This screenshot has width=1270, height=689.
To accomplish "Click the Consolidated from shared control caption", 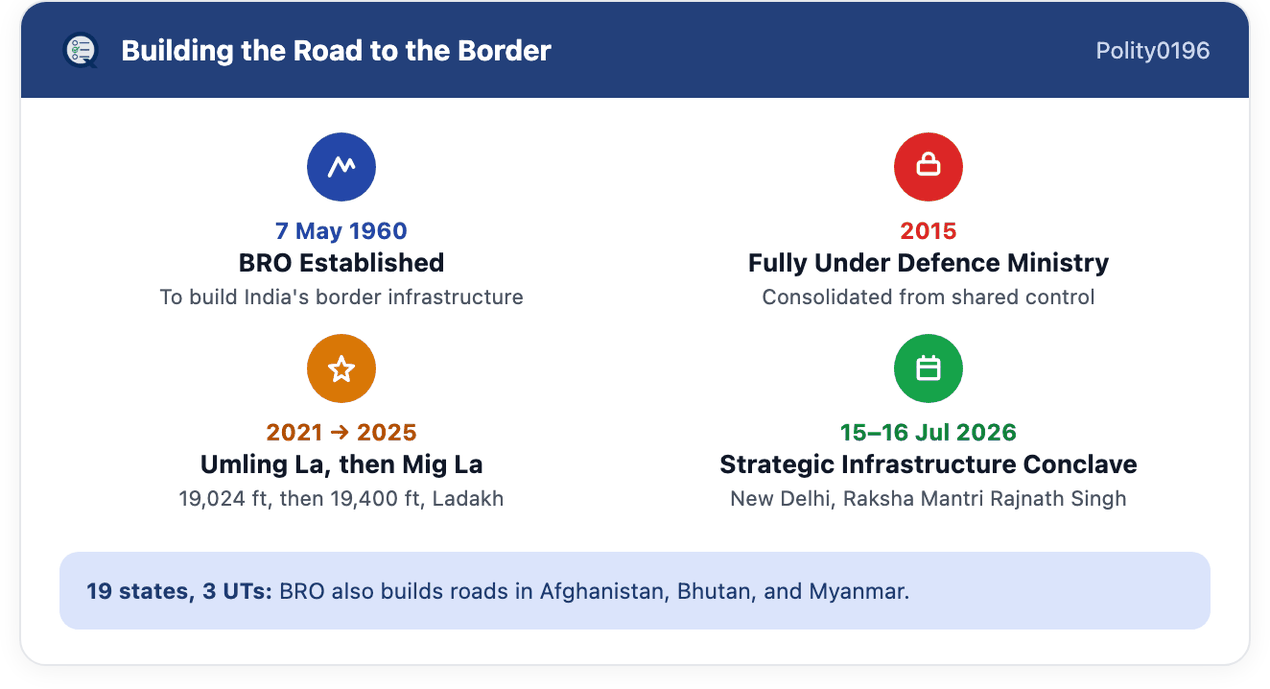I will pyautogui.click(x=928, y=297).
